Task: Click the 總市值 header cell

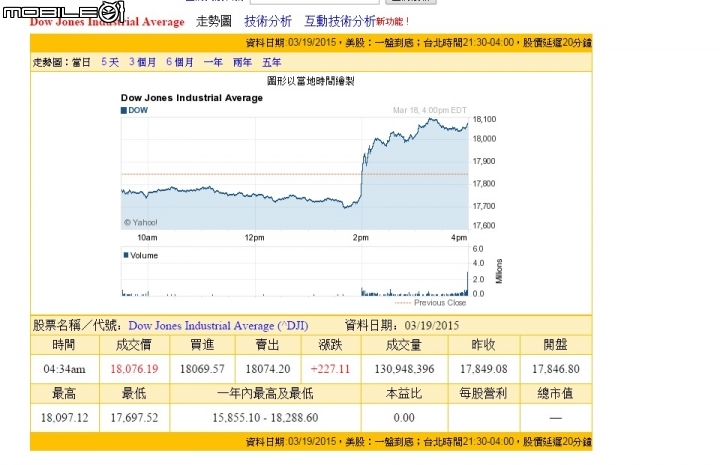Action: click(556, 393)
